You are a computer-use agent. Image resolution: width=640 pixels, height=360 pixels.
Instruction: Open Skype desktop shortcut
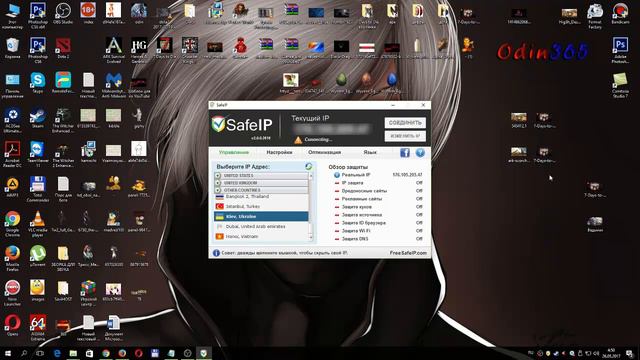tap(38, 83)
